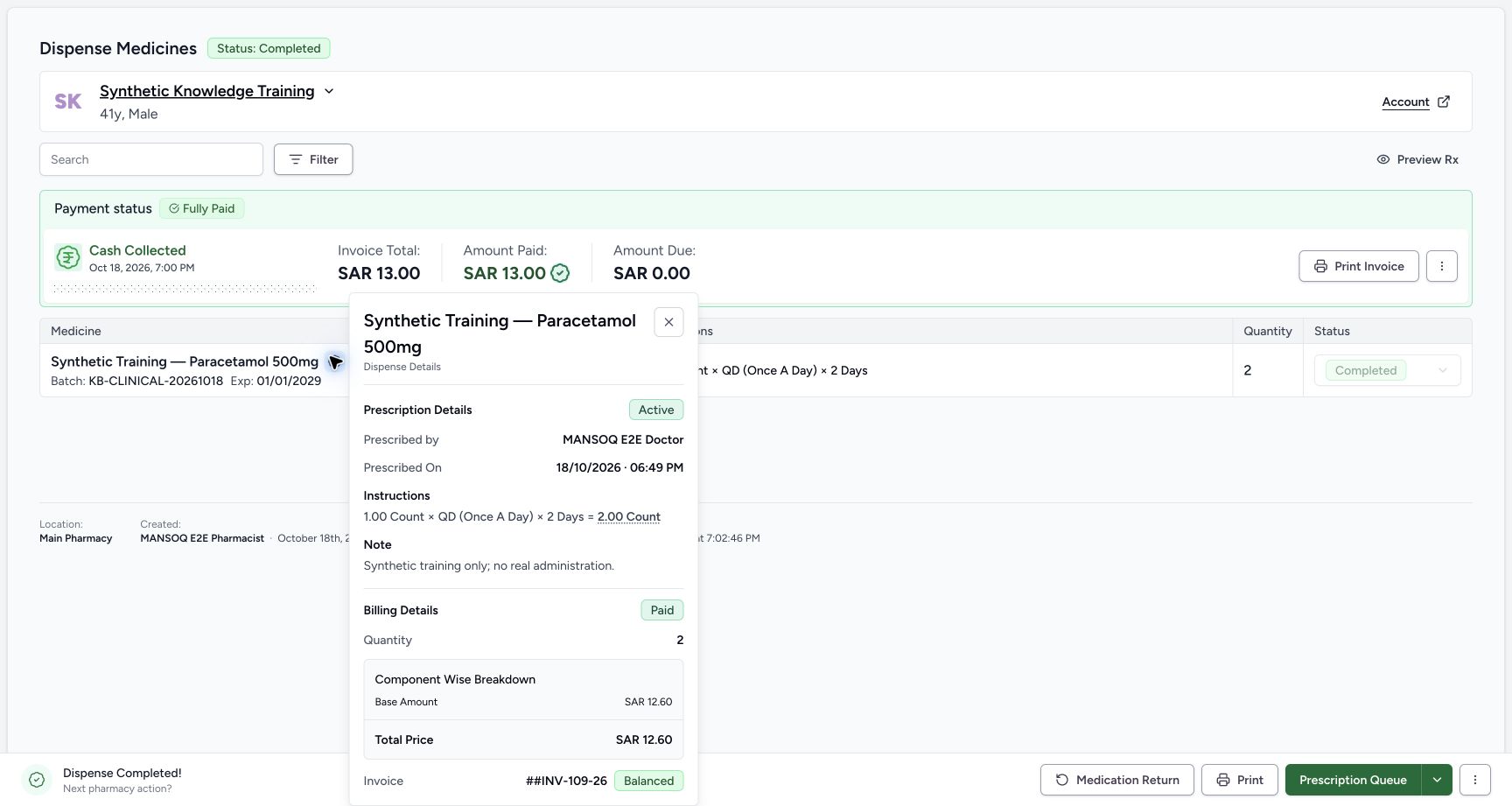Expand Prescription Queue split-button arrow
Viewport: 1512px width, 806px height.
(1437, 780)
